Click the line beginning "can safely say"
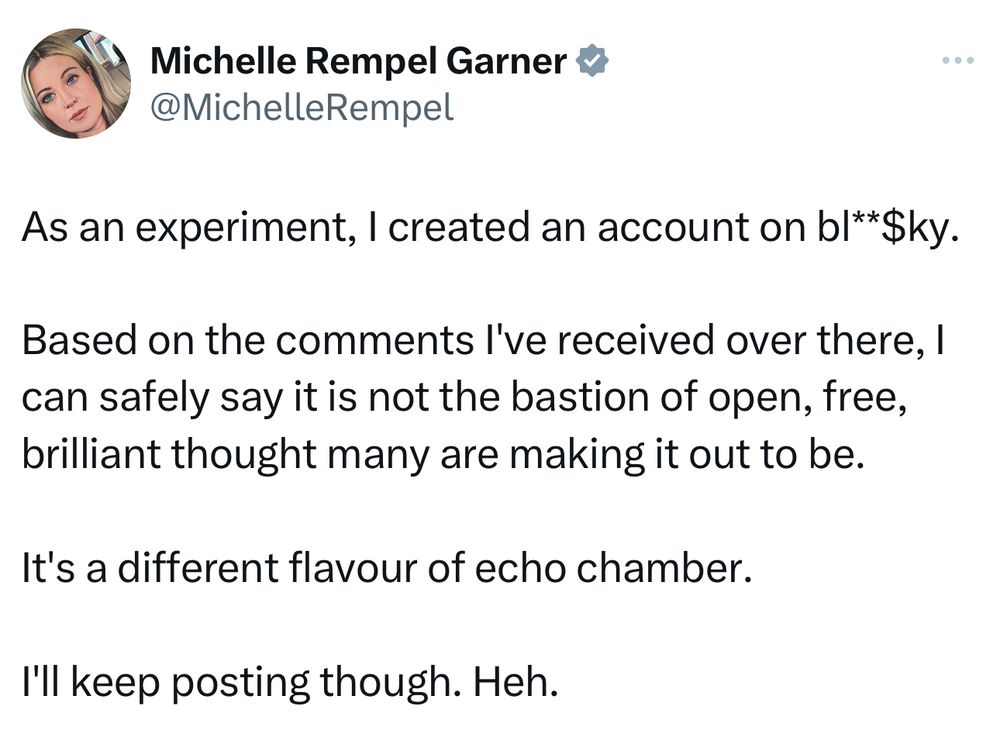Image resolution: width=1000 pixels, height=740 pixels. coord(464,397)
